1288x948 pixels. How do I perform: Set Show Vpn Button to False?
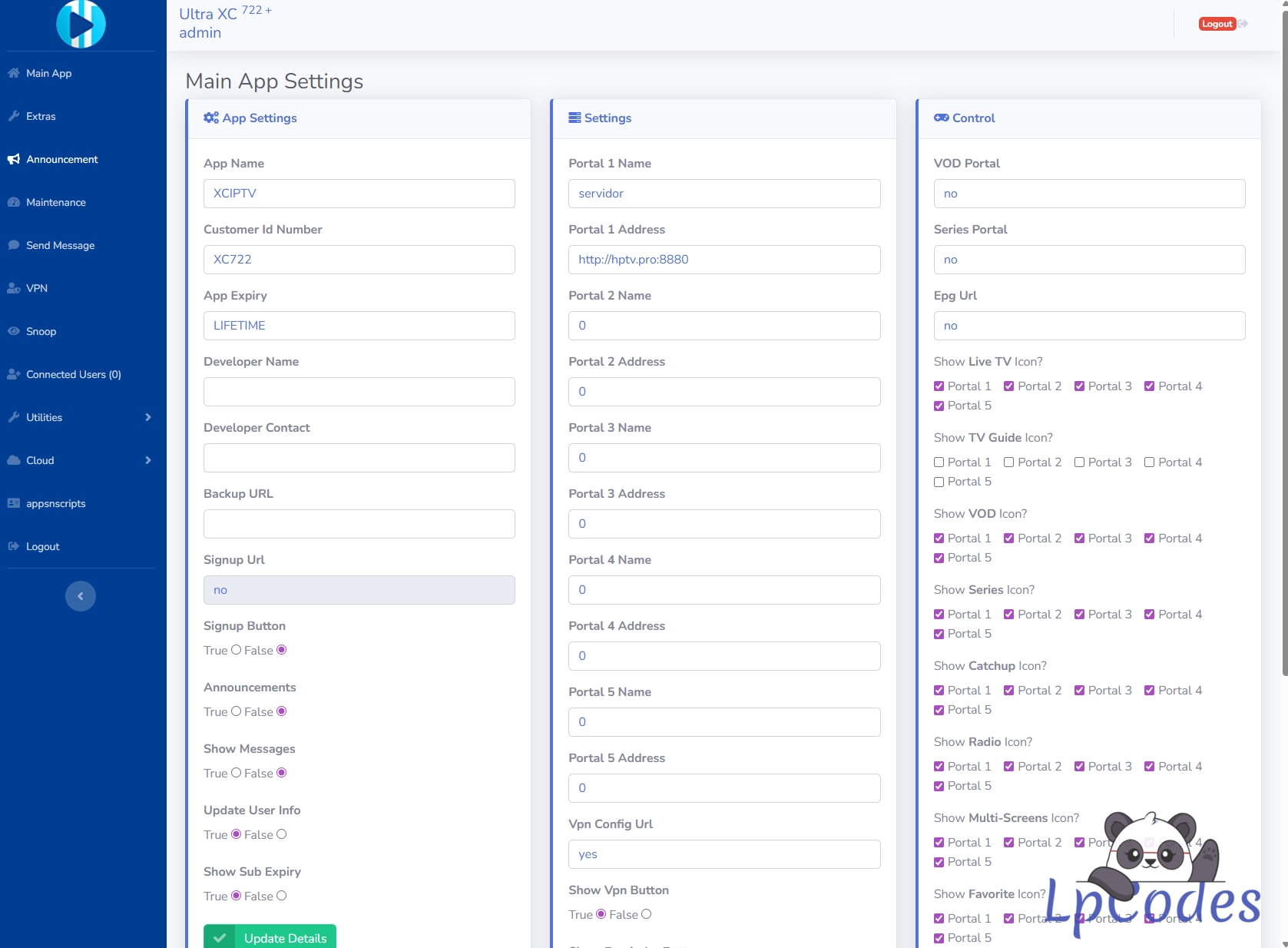[x=647, y=914]
